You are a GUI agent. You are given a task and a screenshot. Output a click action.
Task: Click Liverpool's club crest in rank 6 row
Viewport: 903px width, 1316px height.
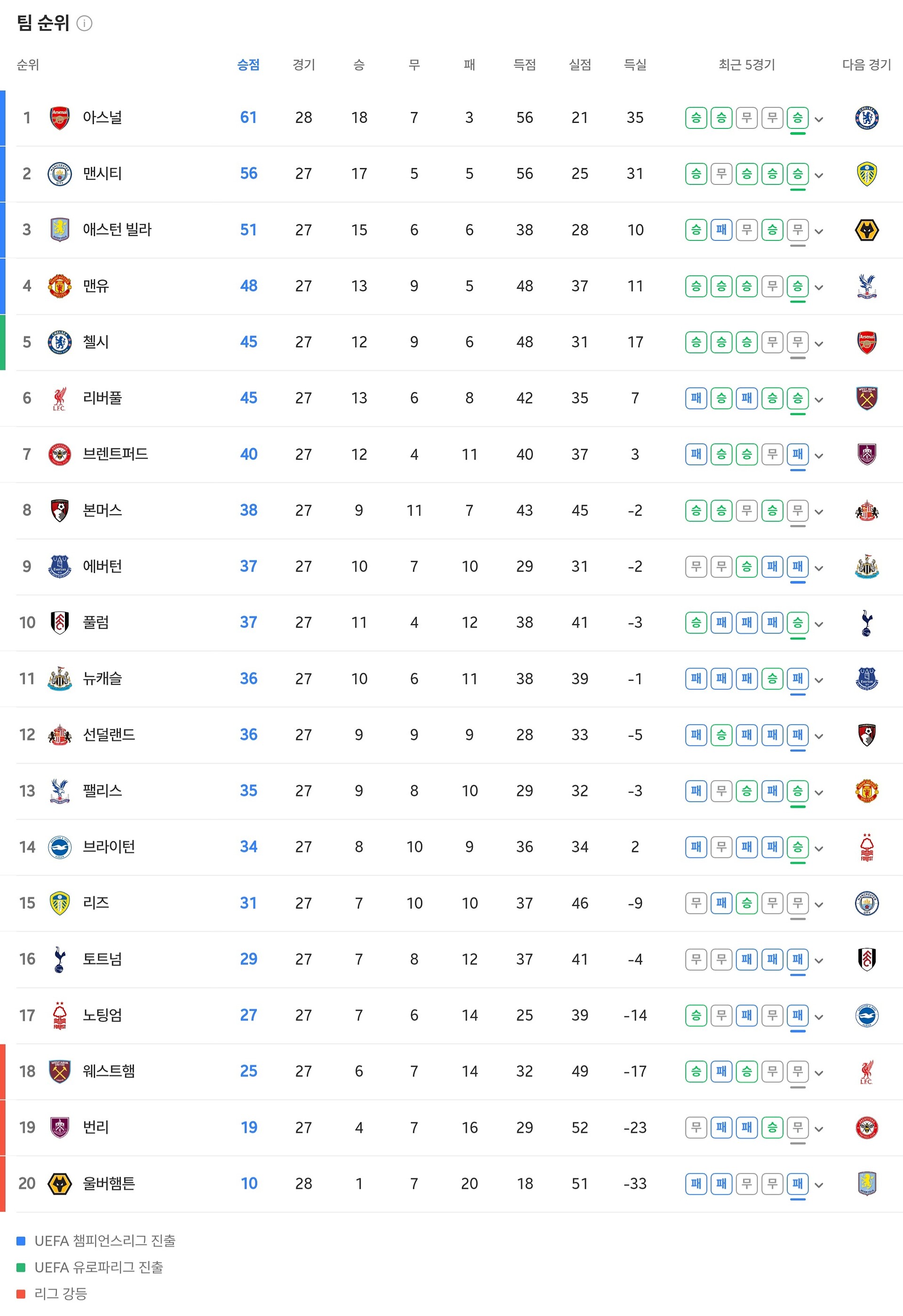pos(59,398)
